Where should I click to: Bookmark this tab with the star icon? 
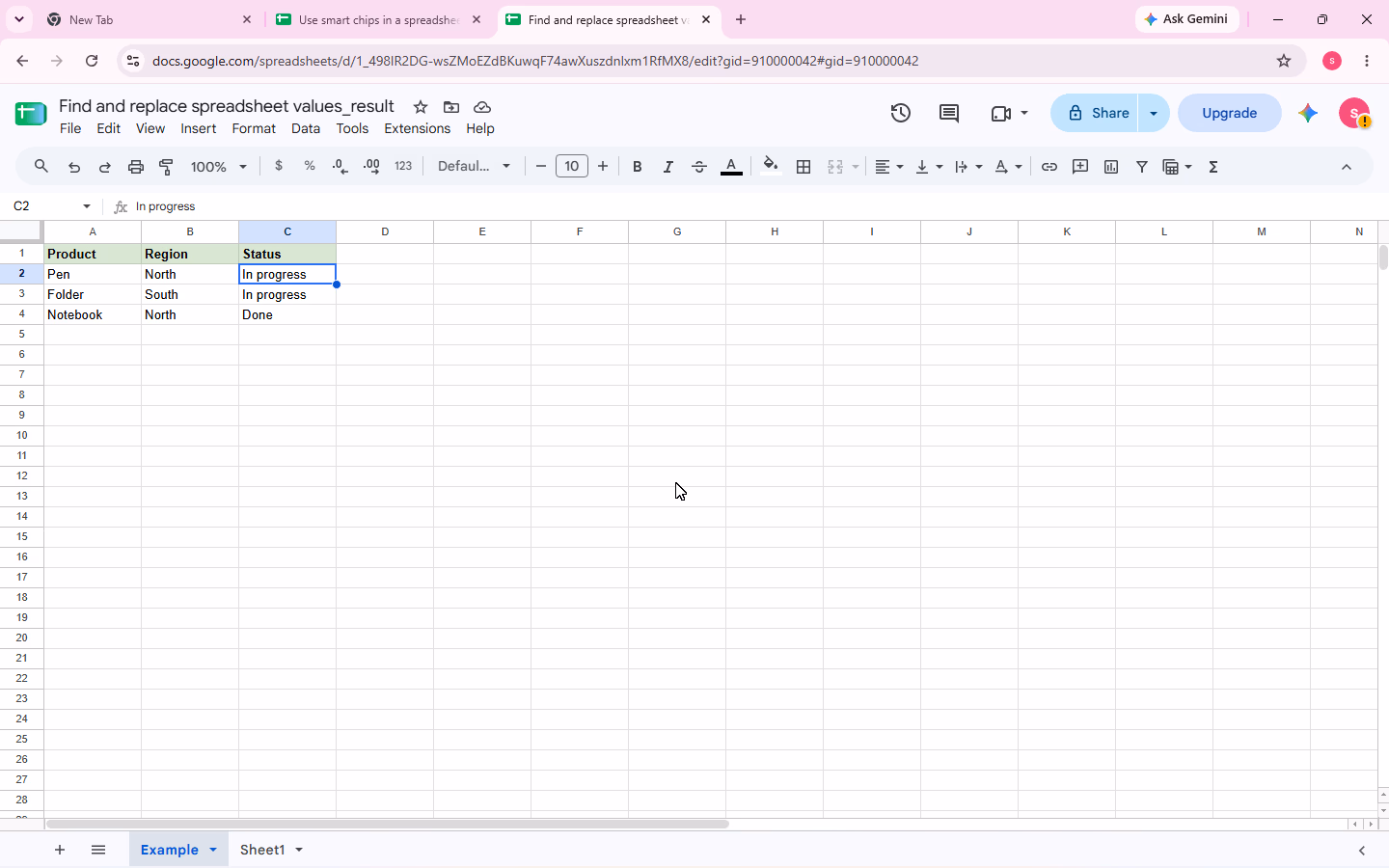pos(1284,61)
